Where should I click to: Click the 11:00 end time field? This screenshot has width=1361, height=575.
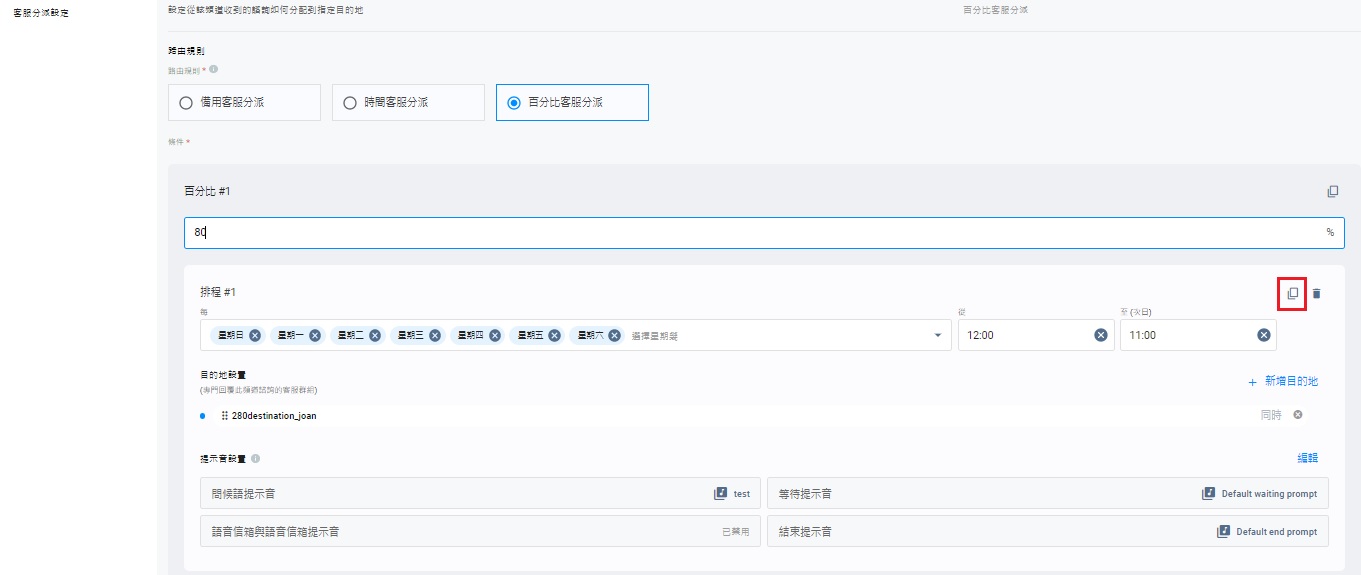[1198, 335]
